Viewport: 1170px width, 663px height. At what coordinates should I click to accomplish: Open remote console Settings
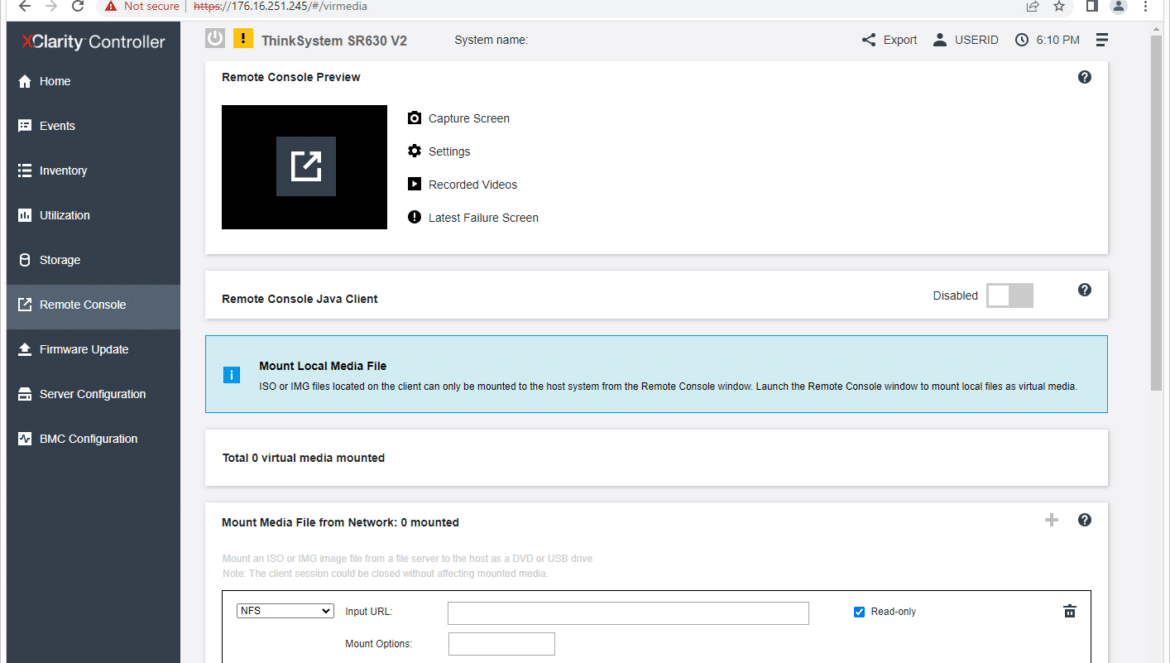[439, 151]
